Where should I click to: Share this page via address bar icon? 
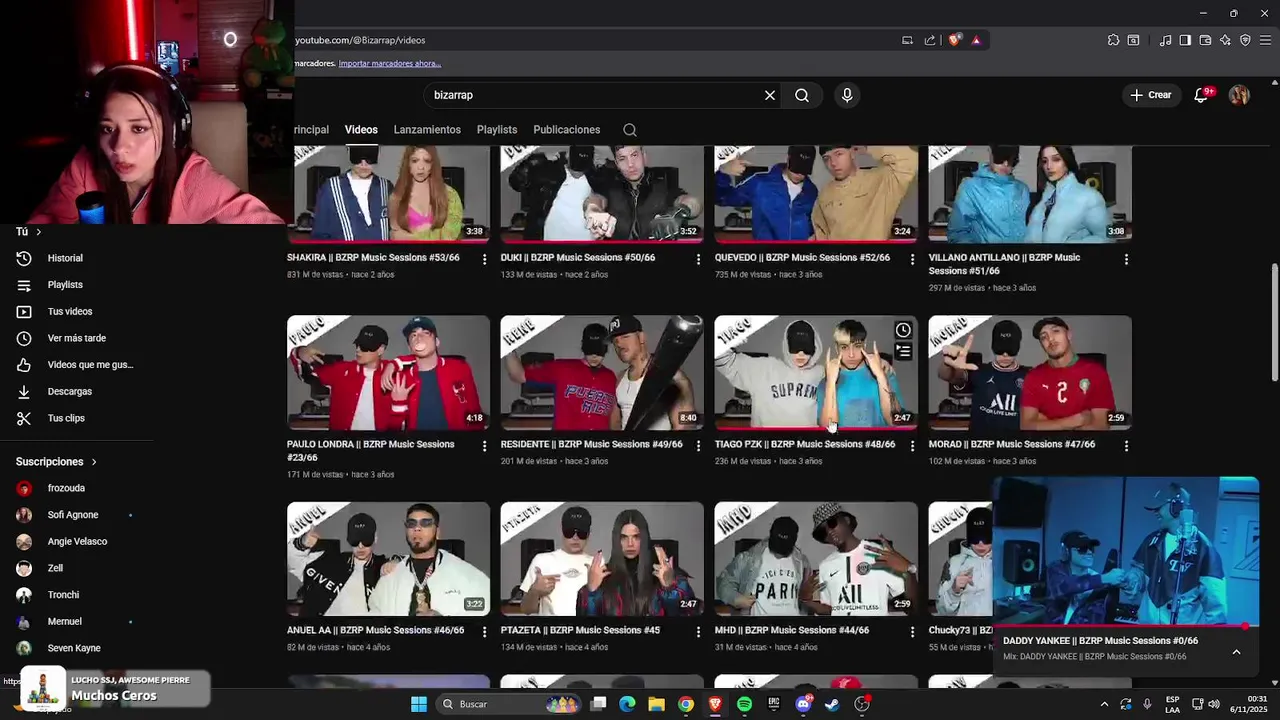click(930, 40)
